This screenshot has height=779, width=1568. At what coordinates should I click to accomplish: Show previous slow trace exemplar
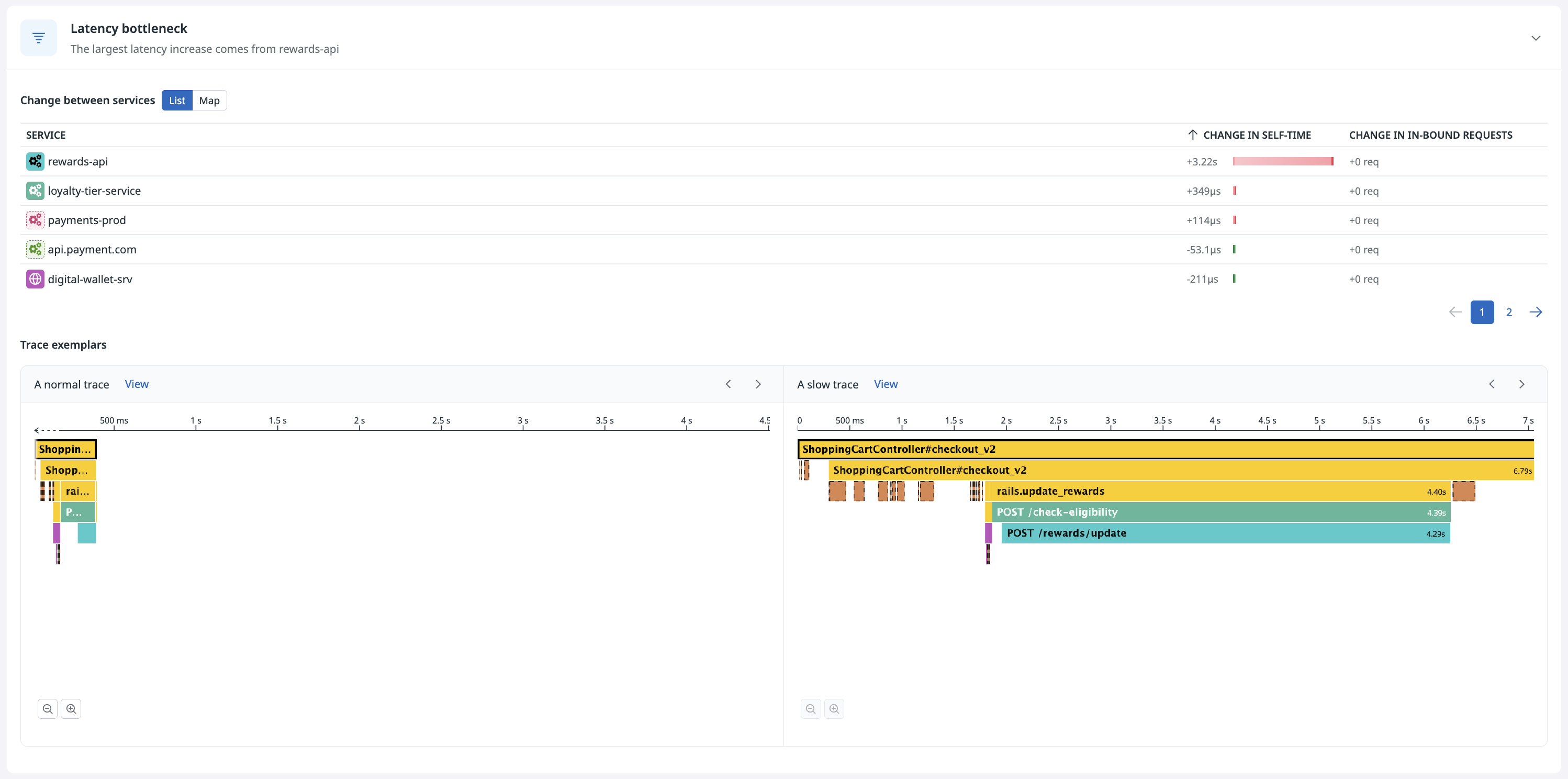click(x=1492, y=384)
